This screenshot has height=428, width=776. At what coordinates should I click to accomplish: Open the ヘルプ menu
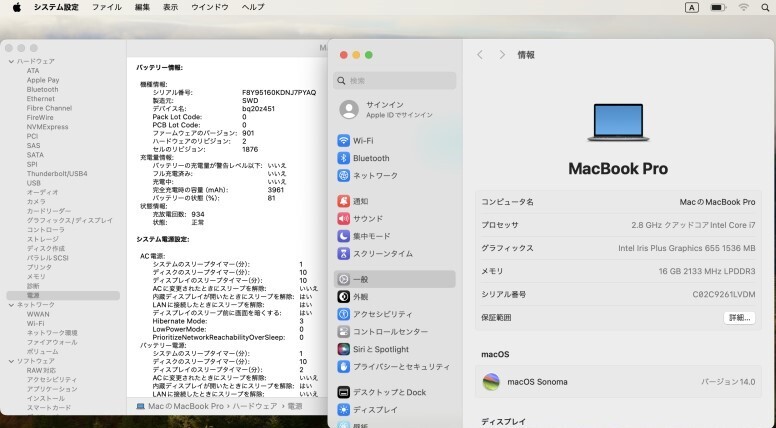coord(253,7)
